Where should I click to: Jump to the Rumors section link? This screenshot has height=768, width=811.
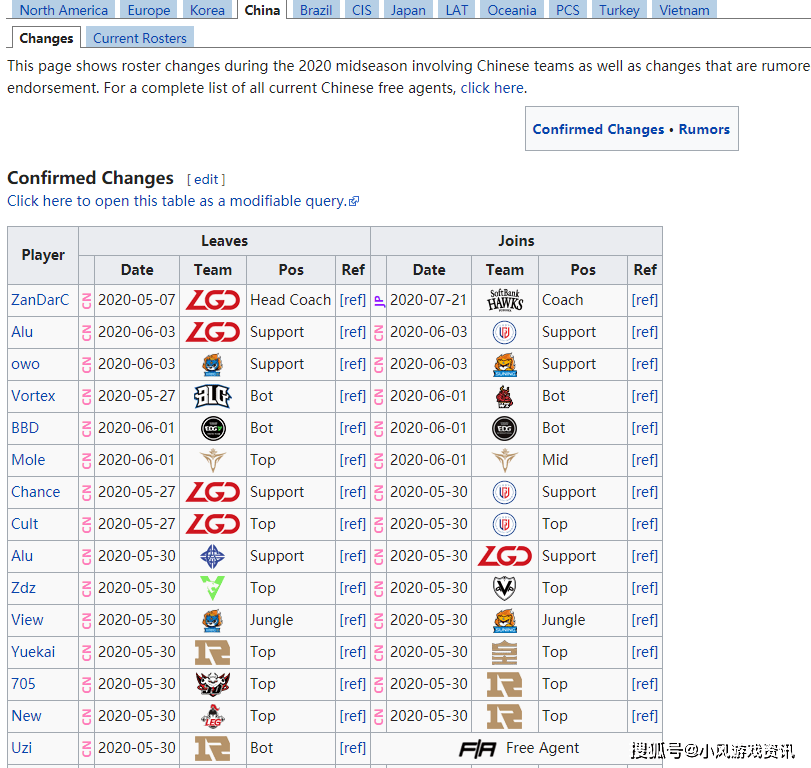704,129
